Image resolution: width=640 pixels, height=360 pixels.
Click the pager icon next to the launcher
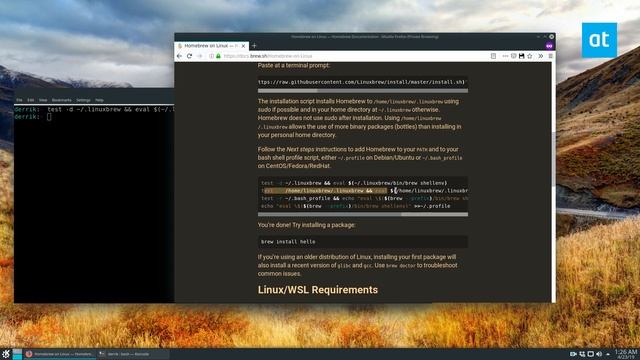tap(17, 354)
